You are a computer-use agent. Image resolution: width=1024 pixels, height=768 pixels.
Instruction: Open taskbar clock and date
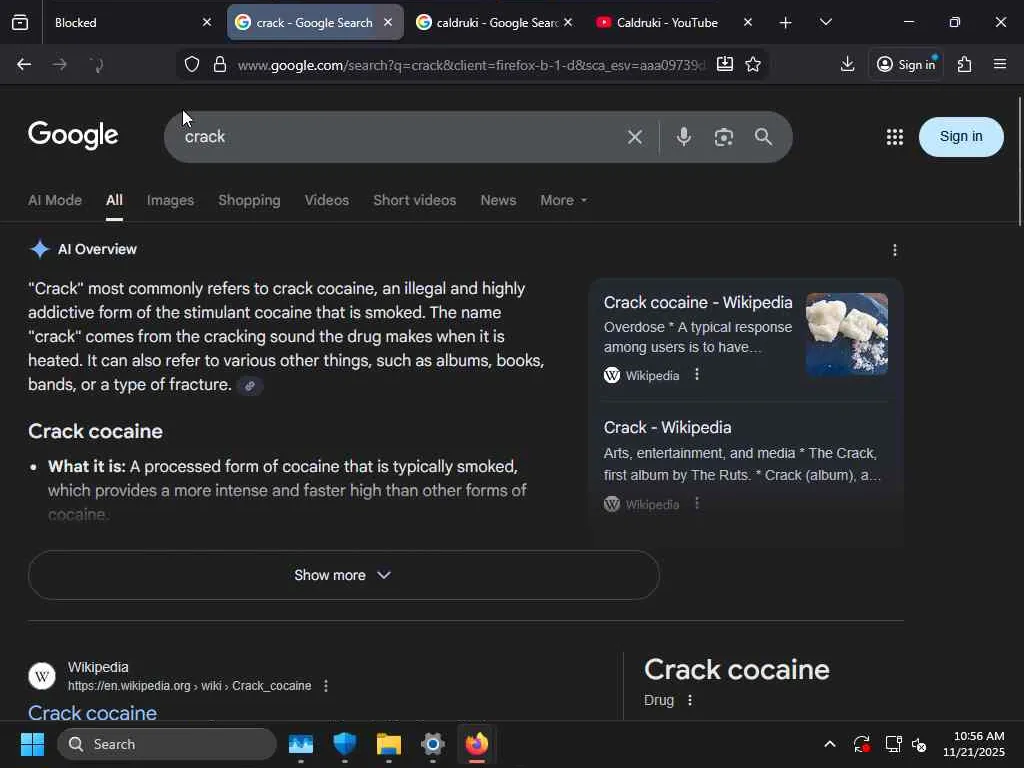click(974, 744)
